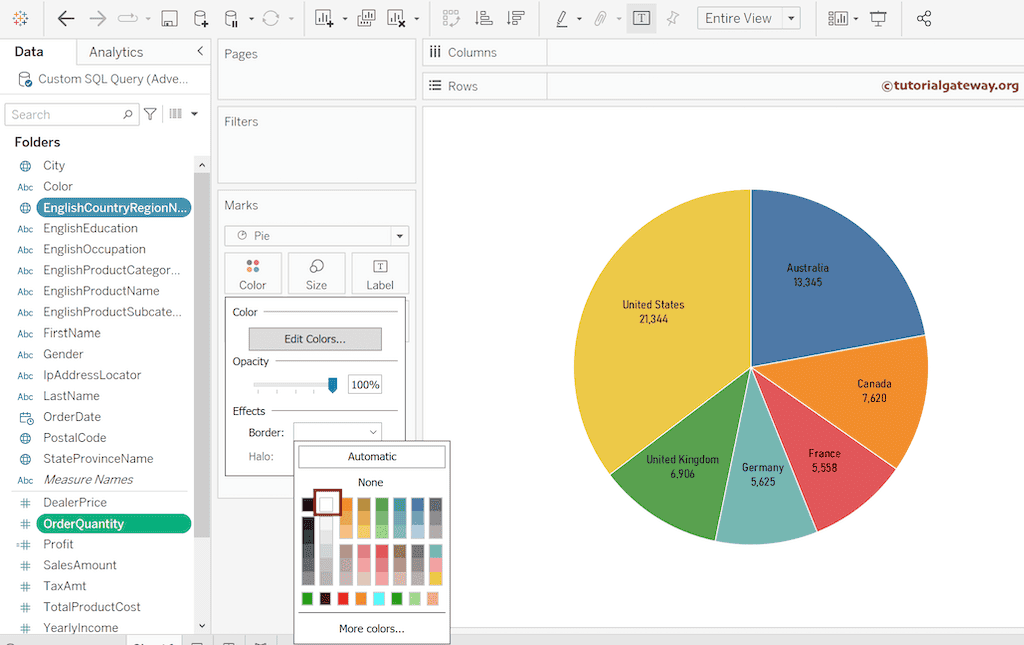The height and width of the screenshot is (645, 1024).
Task: Pick the white swatch in color palette
Action: pos(326,504)
